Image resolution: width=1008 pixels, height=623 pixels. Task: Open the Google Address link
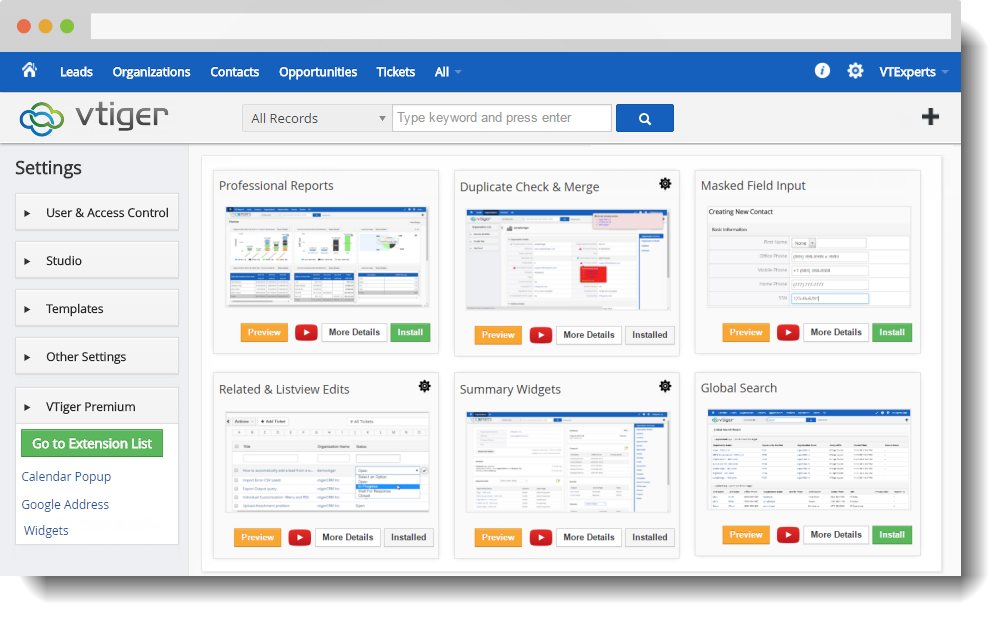tap(65, 505)
